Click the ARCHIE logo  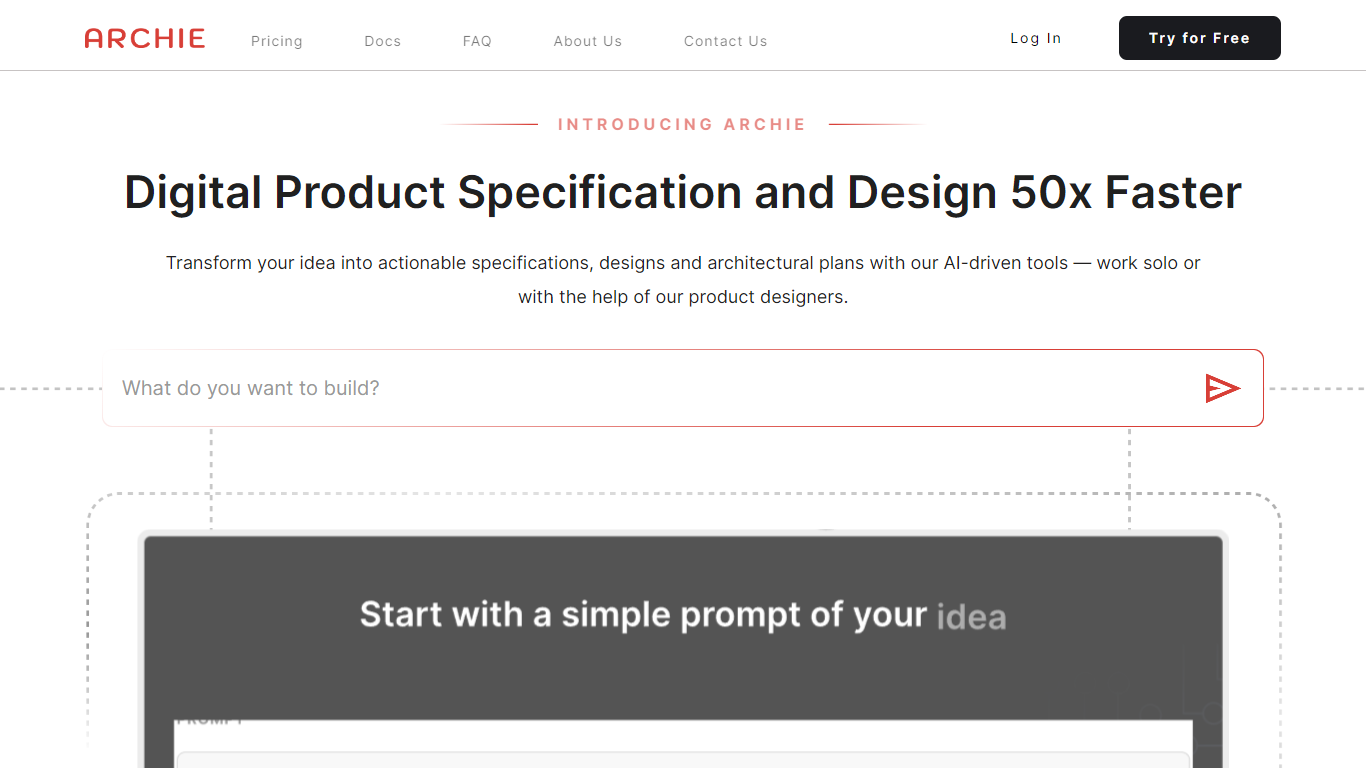[x=145, y=39]
